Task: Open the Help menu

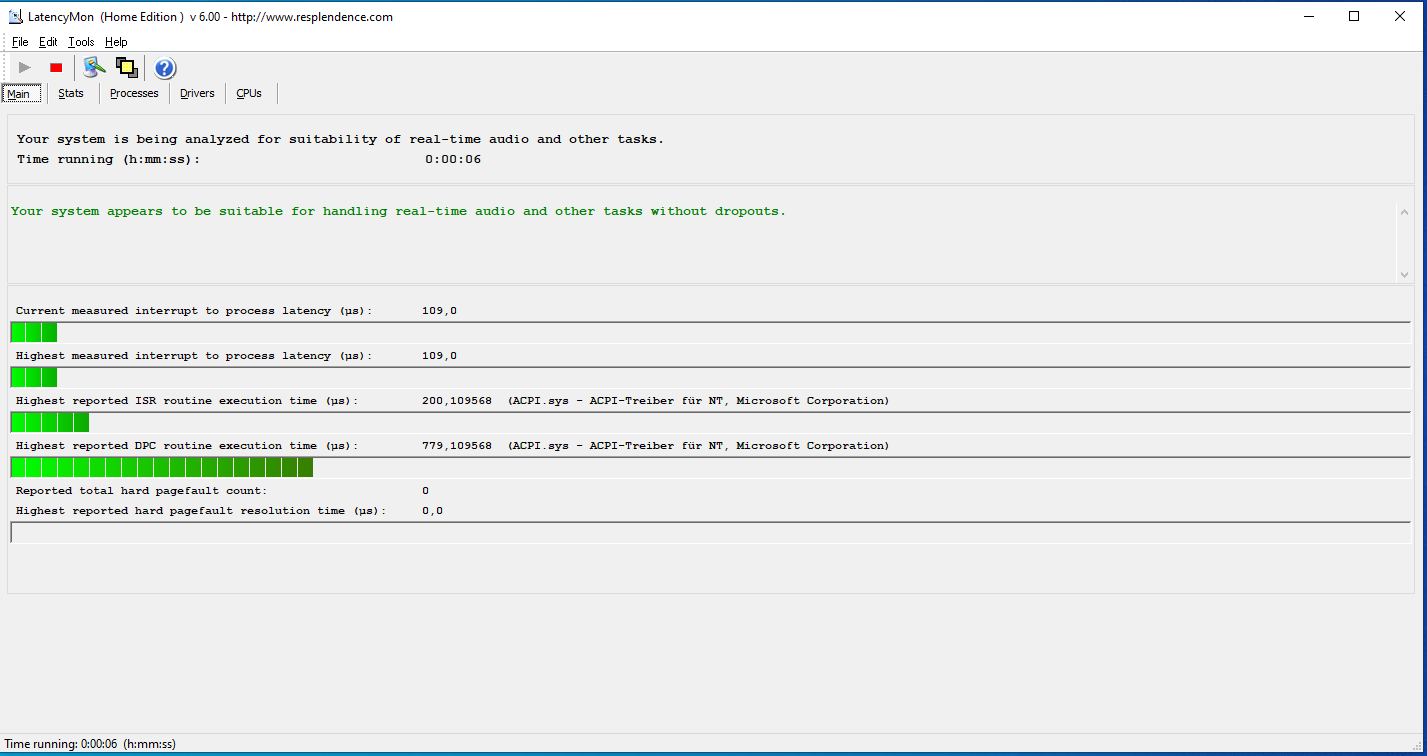Action: click(116, 42)
